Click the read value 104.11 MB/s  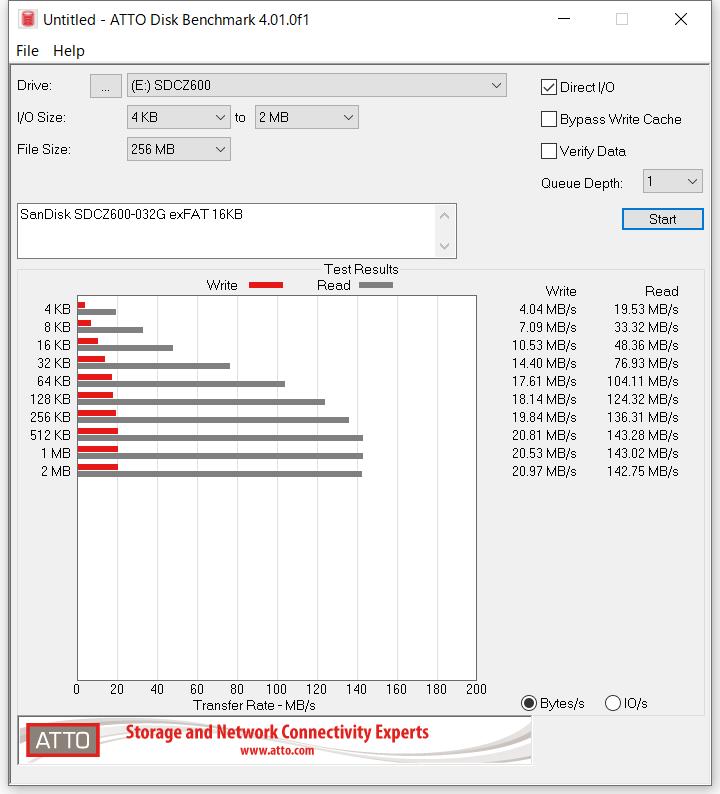[643, 381]
